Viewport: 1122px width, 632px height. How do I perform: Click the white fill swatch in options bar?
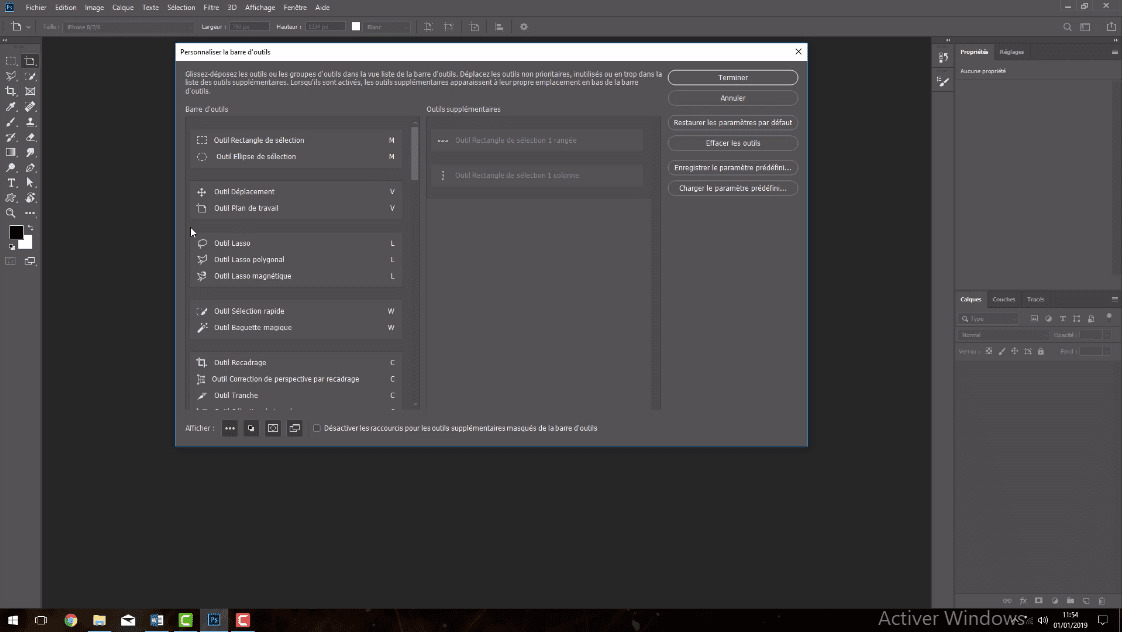coord(356,26)
